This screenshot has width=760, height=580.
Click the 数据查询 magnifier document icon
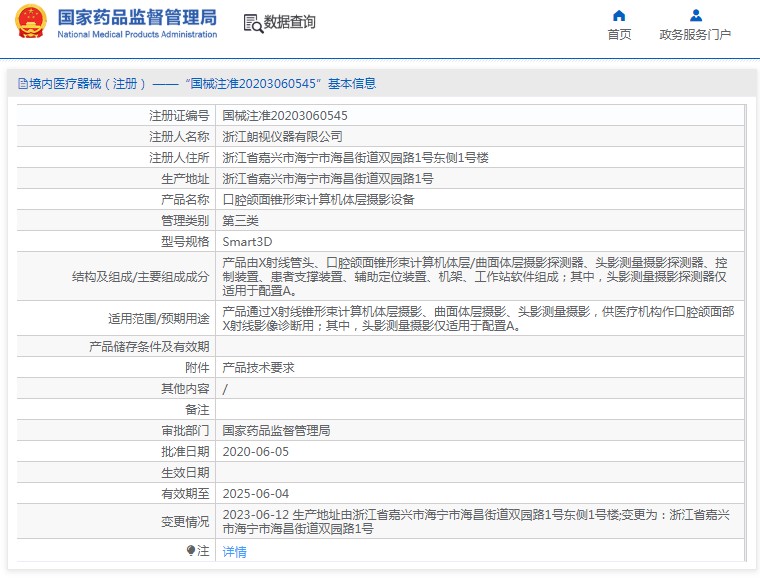[x=253, y=22]
